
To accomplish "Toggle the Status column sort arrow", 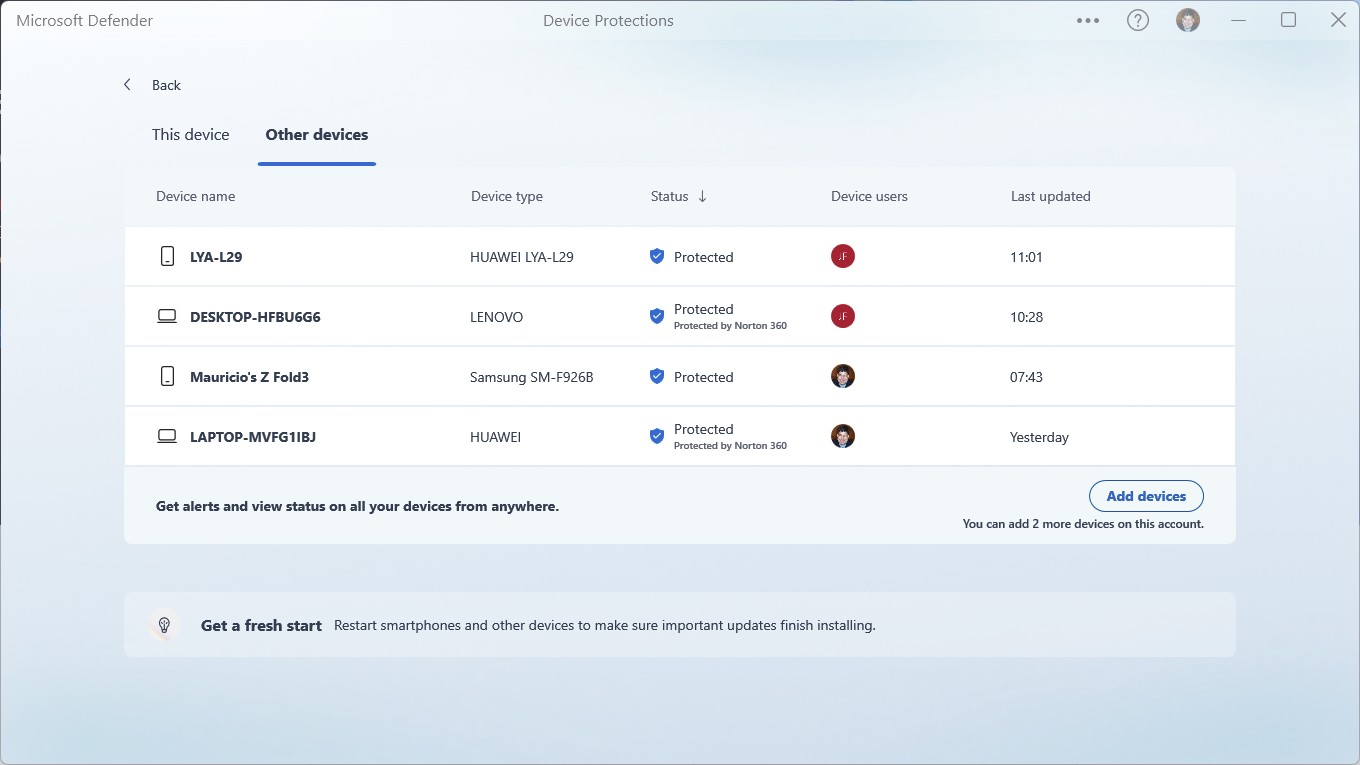I will pyautogui.click(x=702, y=196).
